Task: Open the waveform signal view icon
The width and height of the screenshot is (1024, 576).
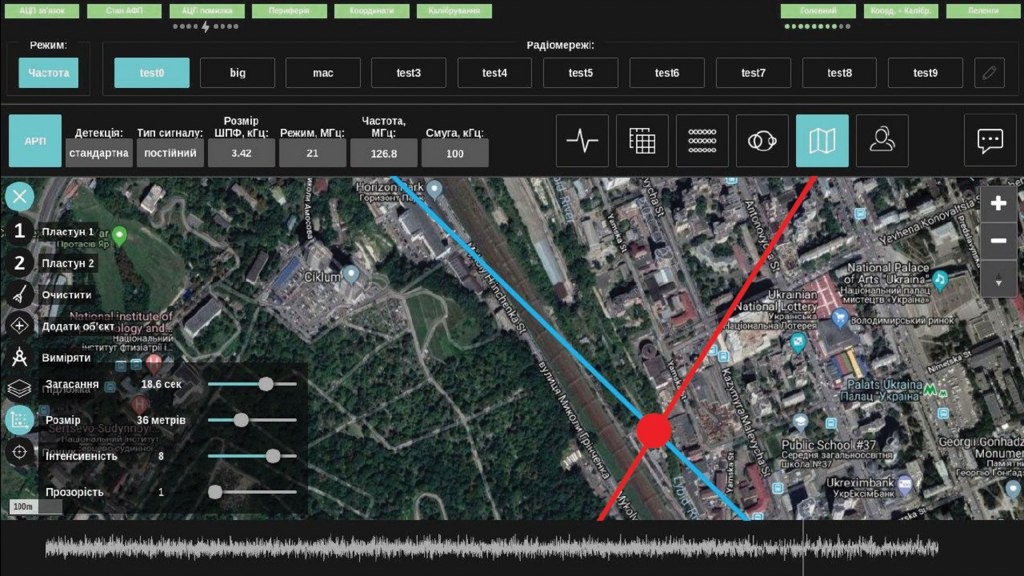Action: [582, 141]
